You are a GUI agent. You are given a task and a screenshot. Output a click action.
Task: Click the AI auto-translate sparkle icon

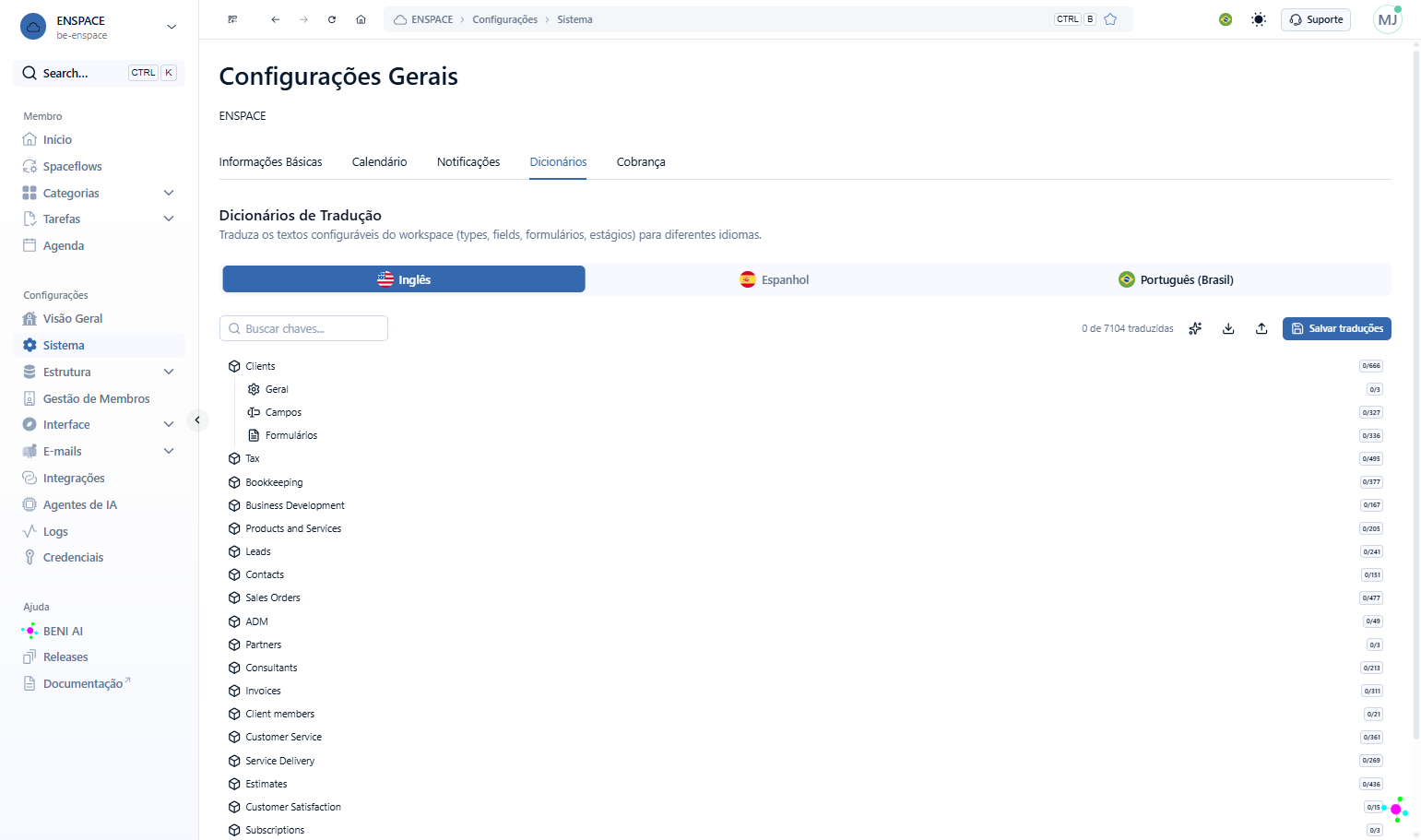(1195, 328)
